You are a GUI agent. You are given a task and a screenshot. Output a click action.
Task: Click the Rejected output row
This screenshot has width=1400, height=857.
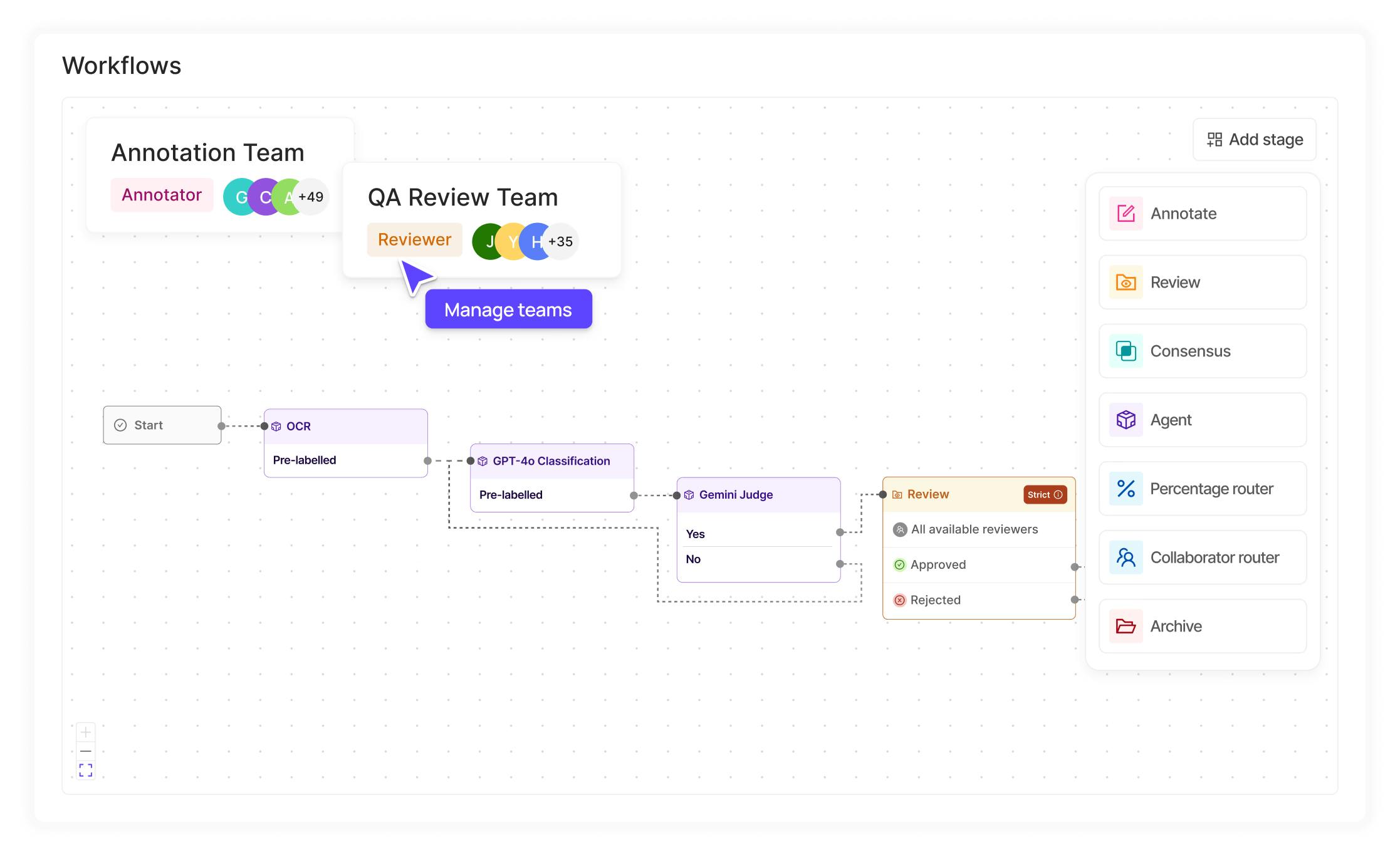point(979,600)
